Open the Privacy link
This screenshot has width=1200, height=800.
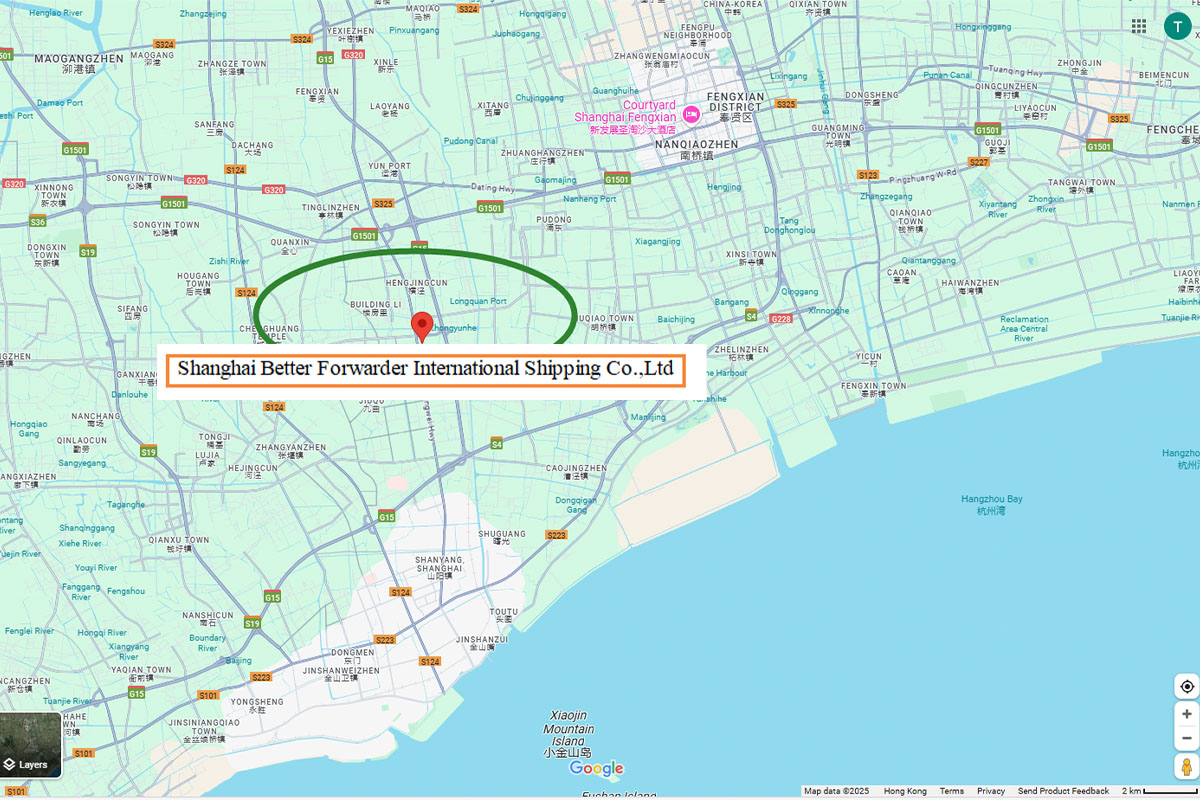(991, 791)
